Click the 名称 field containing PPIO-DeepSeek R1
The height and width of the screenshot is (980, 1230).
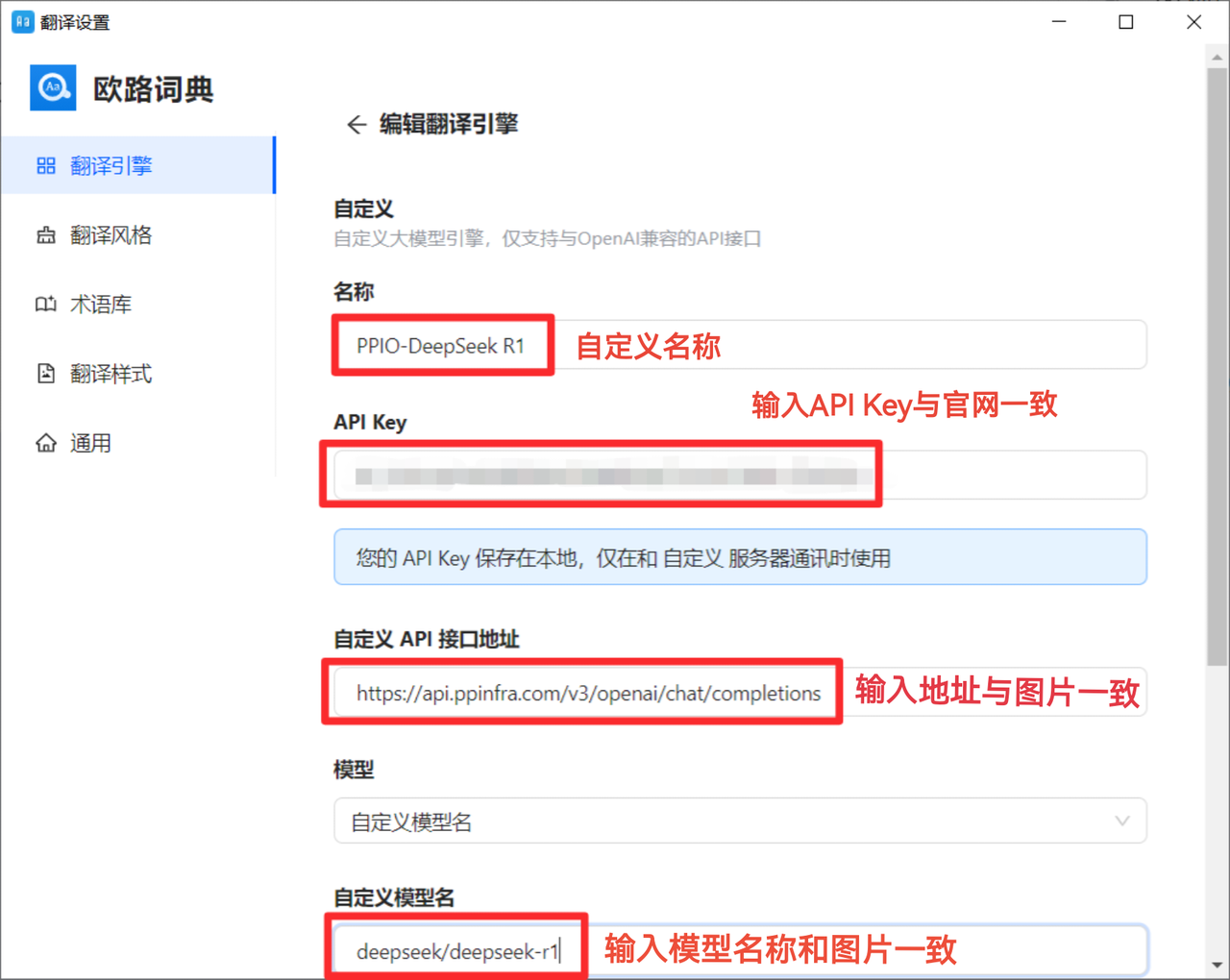point(740,345)
